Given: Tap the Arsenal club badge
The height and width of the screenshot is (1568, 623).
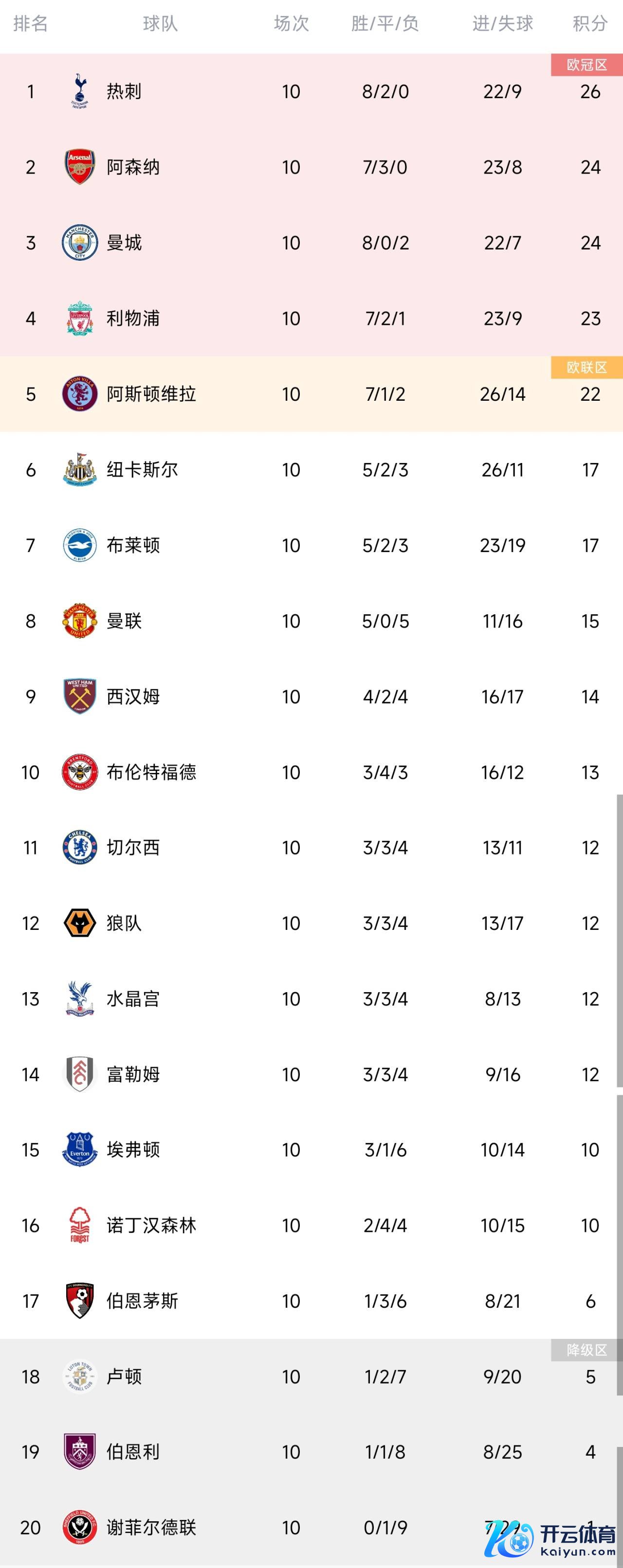Looking at the screenshot, I should pos(80,167).
